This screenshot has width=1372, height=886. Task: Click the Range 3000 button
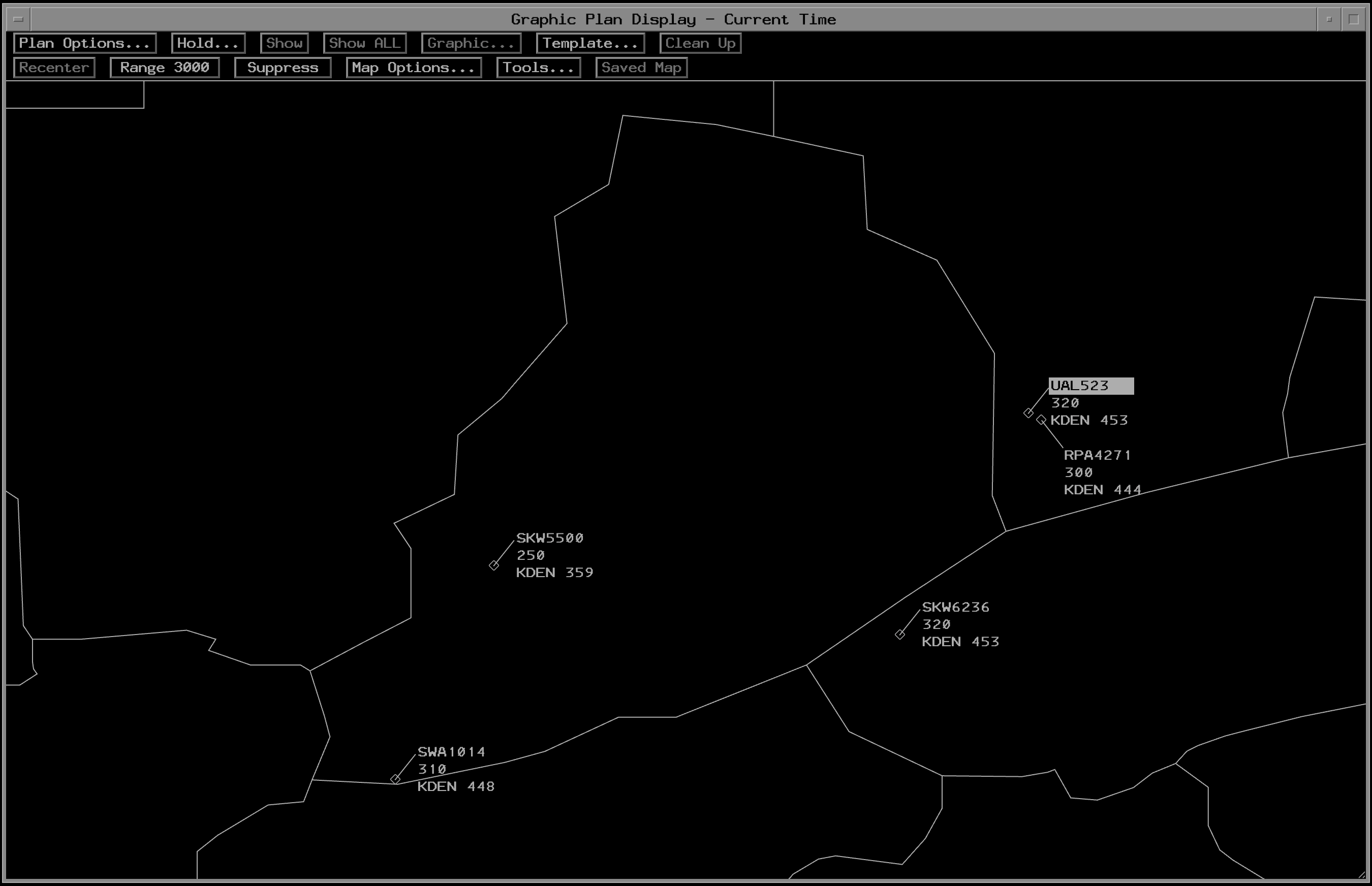click(165, 67)
